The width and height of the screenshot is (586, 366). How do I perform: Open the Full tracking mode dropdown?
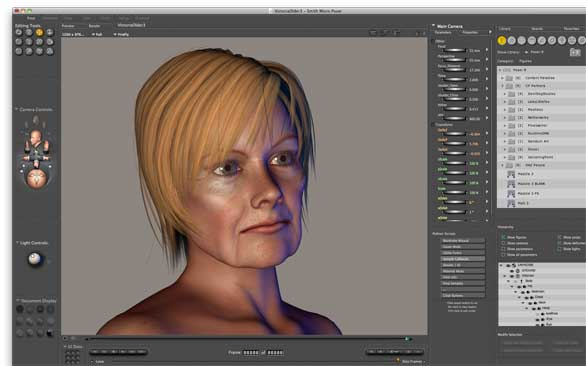click(x=97, y=34)
